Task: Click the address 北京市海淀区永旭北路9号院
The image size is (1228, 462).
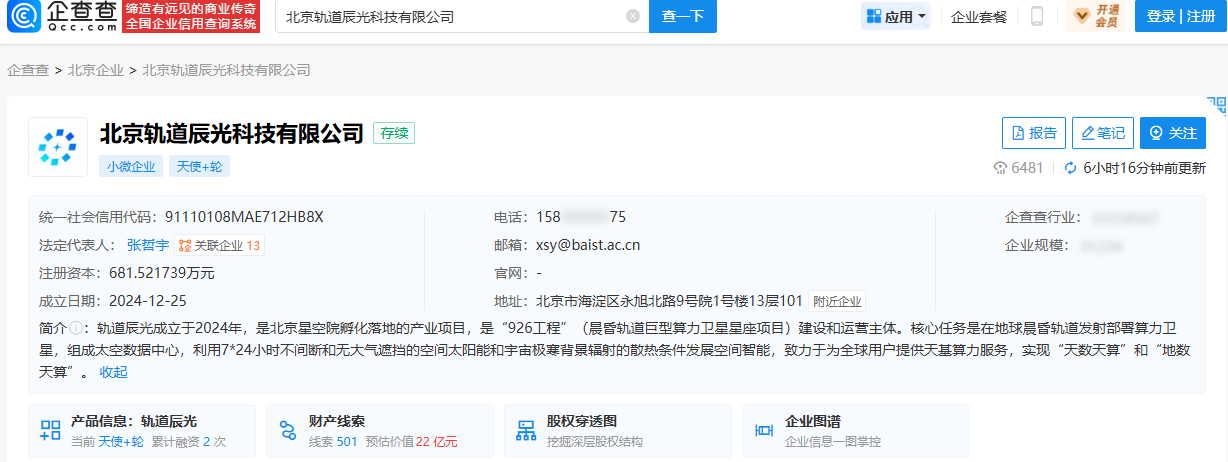Action: coord(670,301)
